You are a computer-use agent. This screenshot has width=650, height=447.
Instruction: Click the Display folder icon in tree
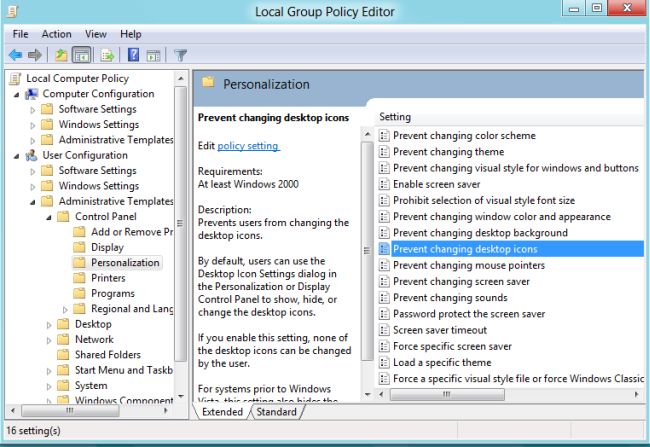(79, 247)
